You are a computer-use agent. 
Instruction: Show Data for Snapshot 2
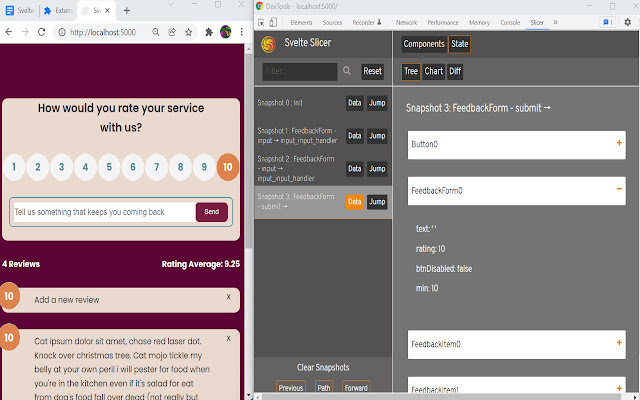[x=354, y=169]
